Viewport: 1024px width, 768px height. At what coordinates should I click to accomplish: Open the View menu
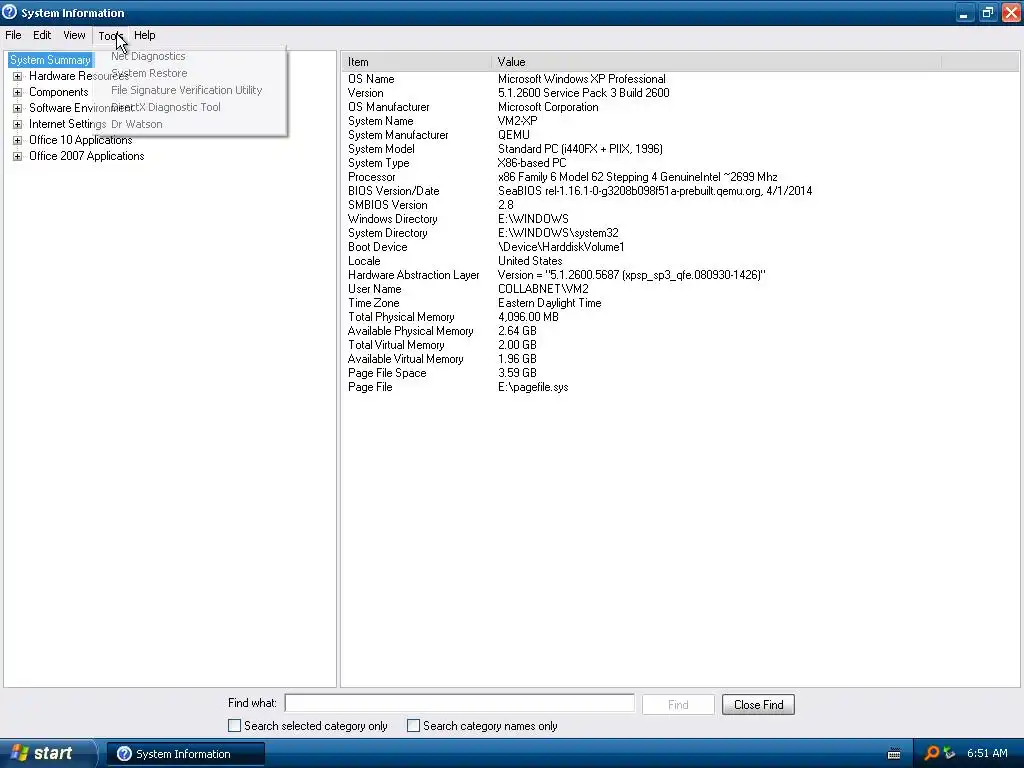coord(74,35)
